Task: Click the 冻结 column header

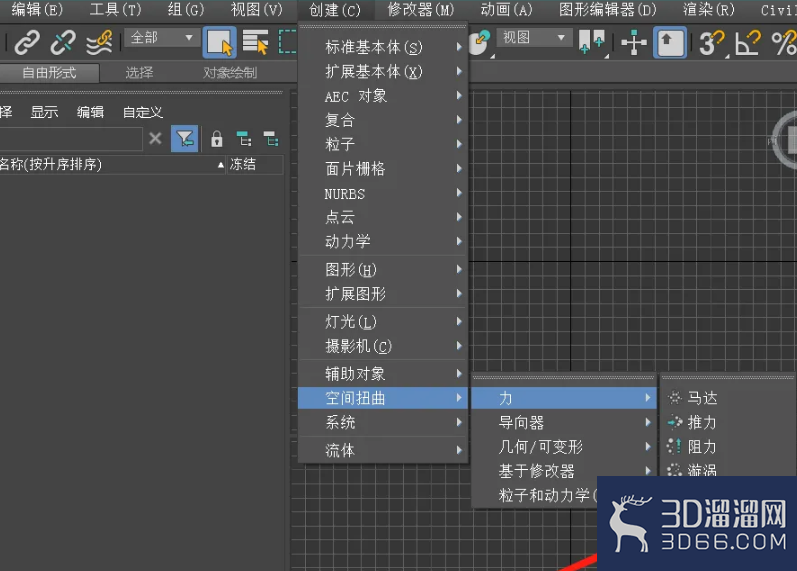Action: pyautogui.click(x=255, y=164)
